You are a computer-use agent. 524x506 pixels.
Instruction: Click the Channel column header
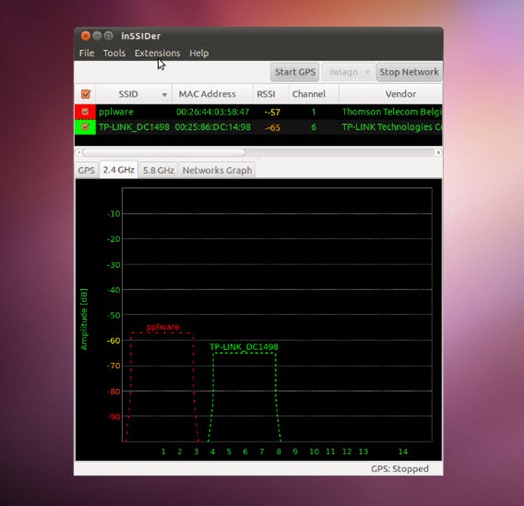pos(313,94)
